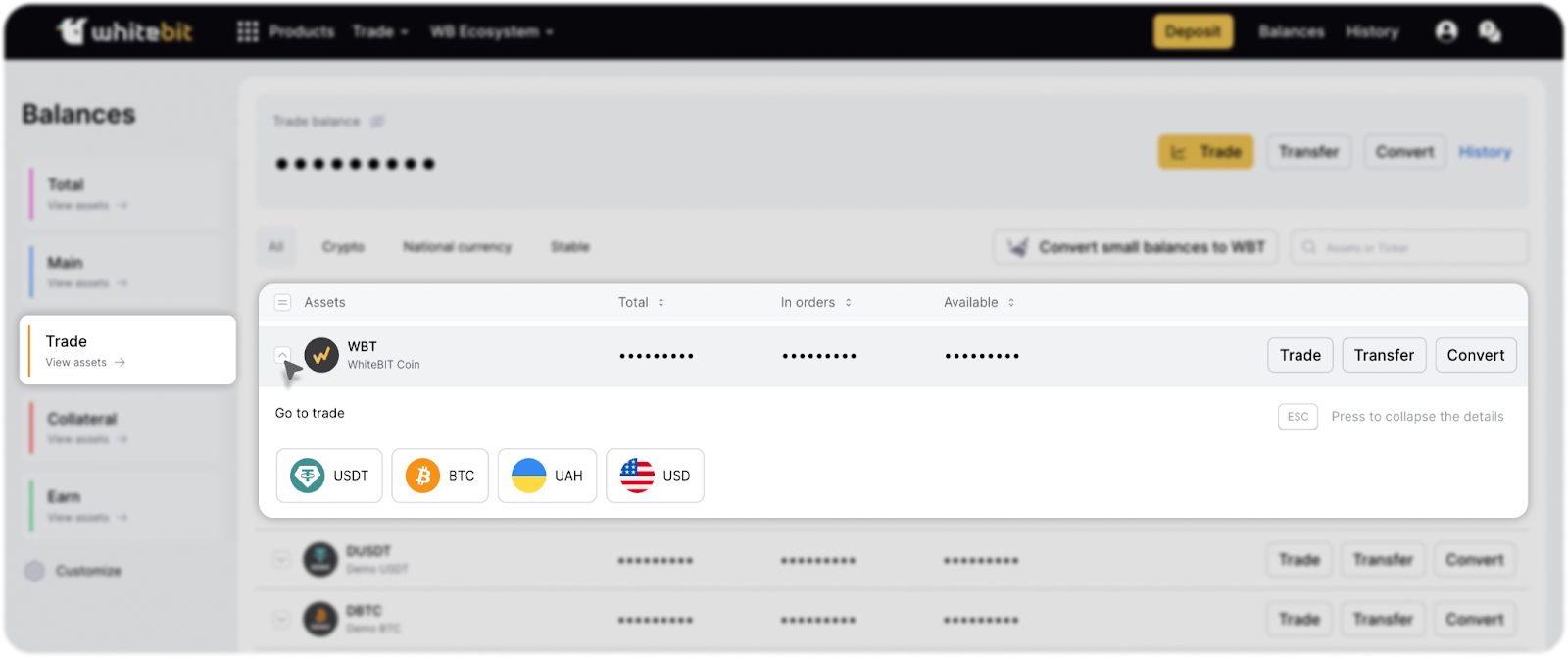Click the Transfer button in WBT row
Screen dimensions: 1568x658
pos(1384,355)
